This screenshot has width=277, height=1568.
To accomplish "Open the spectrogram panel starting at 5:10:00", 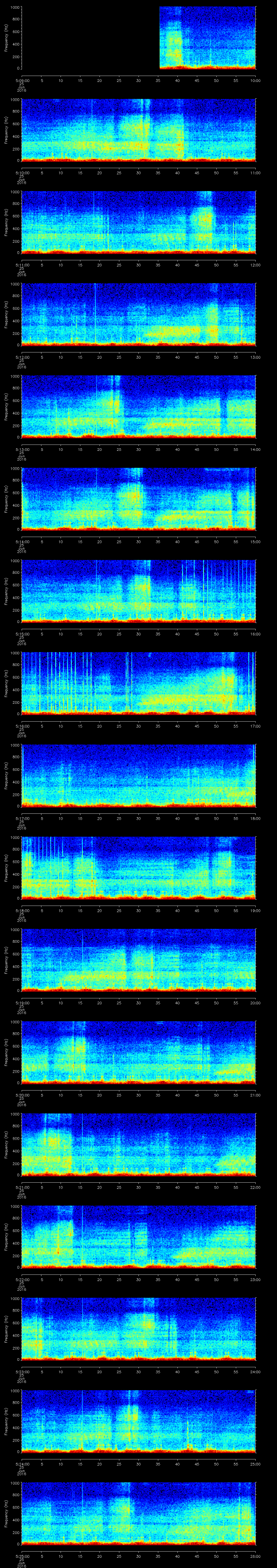I will pos(139,130).
